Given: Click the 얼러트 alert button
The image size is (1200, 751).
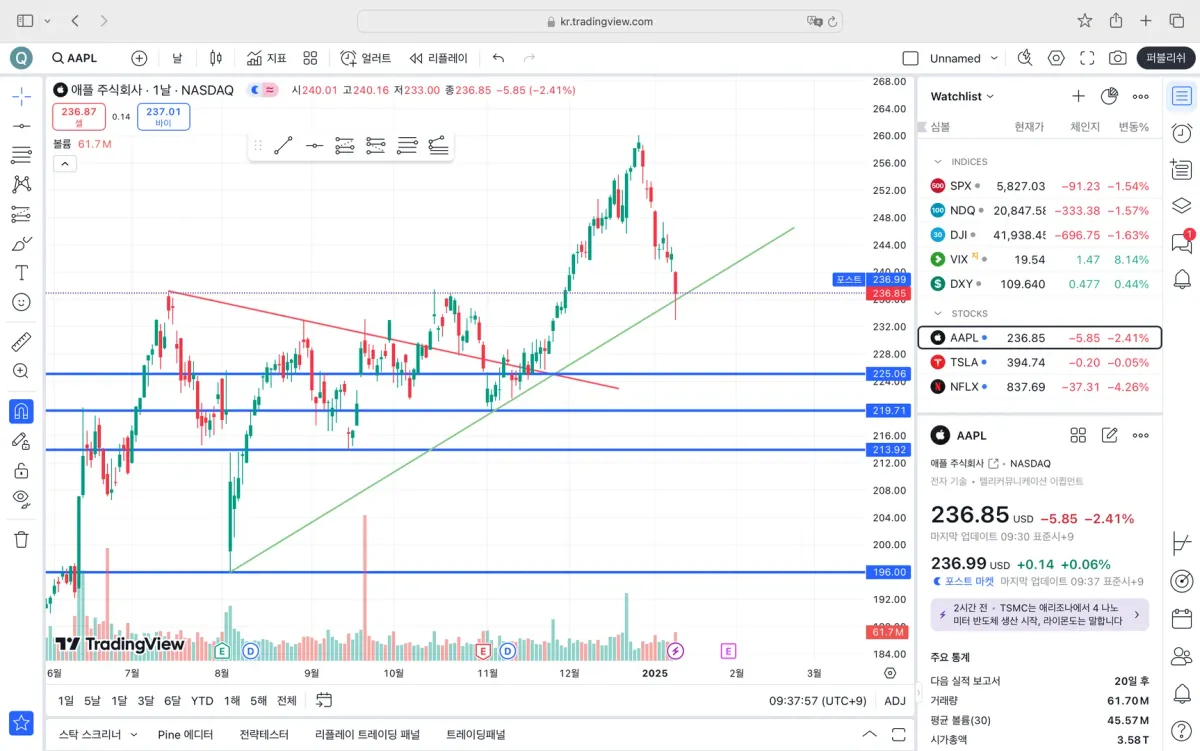Looking at the screenshot, I should click(x=365, y=58).
